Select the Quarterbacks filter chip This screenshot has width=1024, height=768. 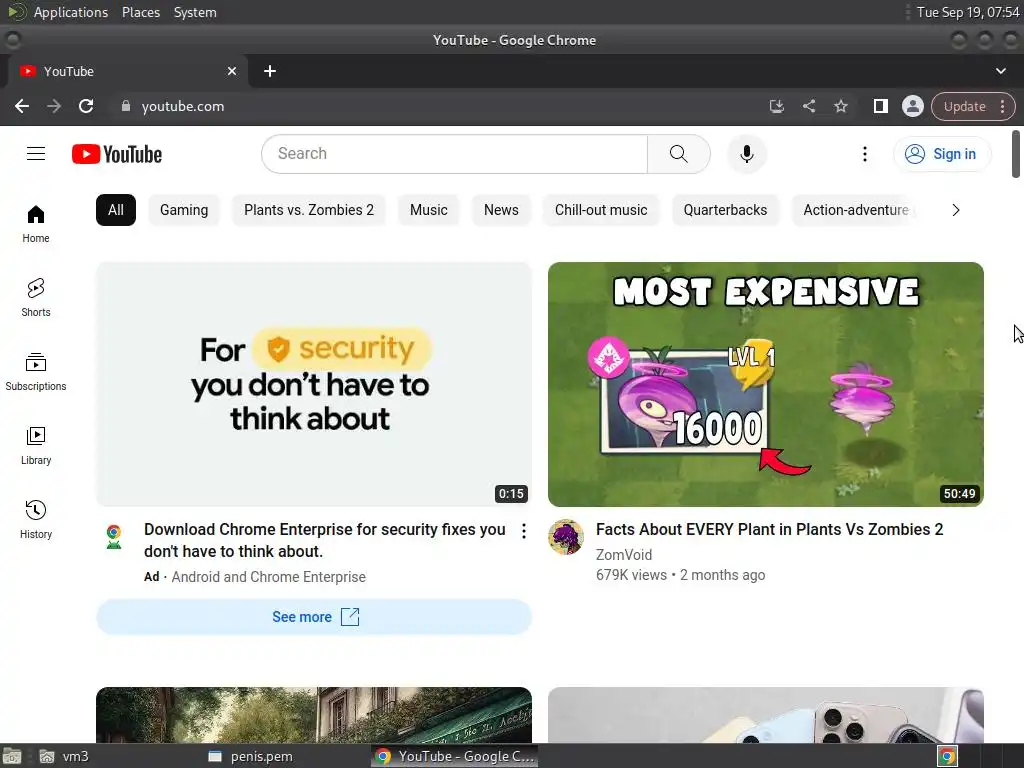point(725,210)
